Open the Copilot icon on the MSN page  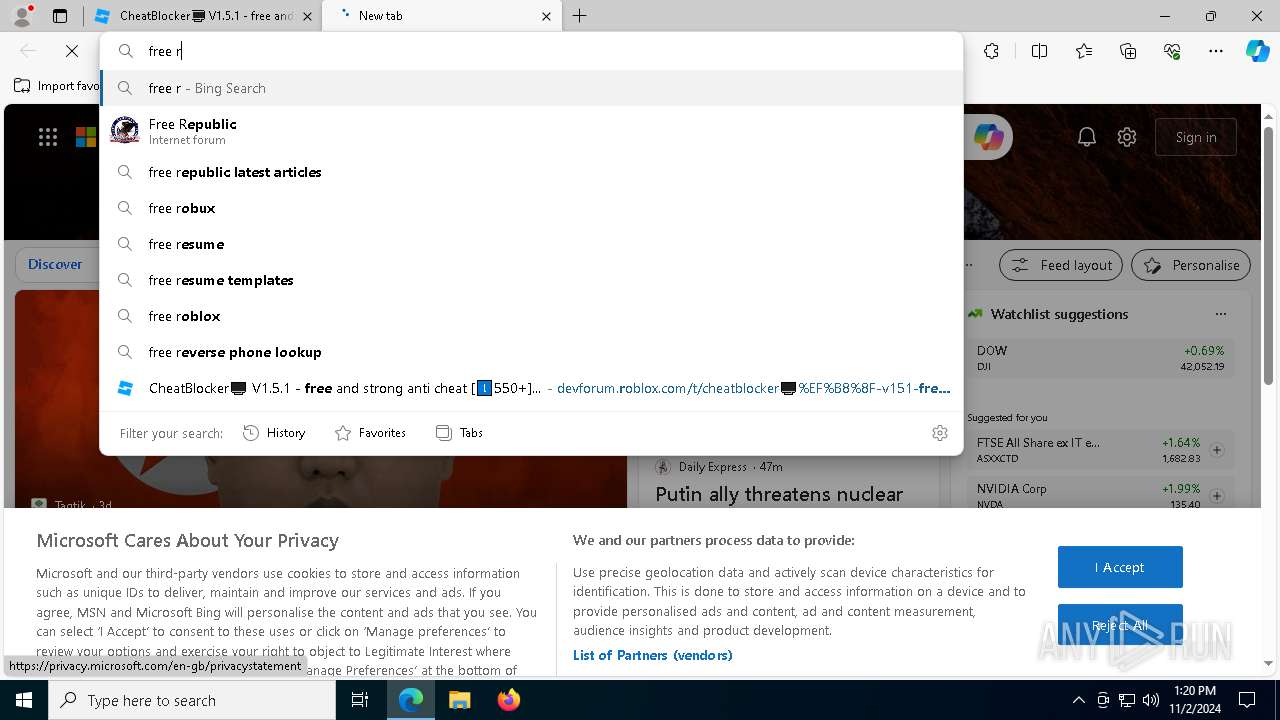point(989,138)
